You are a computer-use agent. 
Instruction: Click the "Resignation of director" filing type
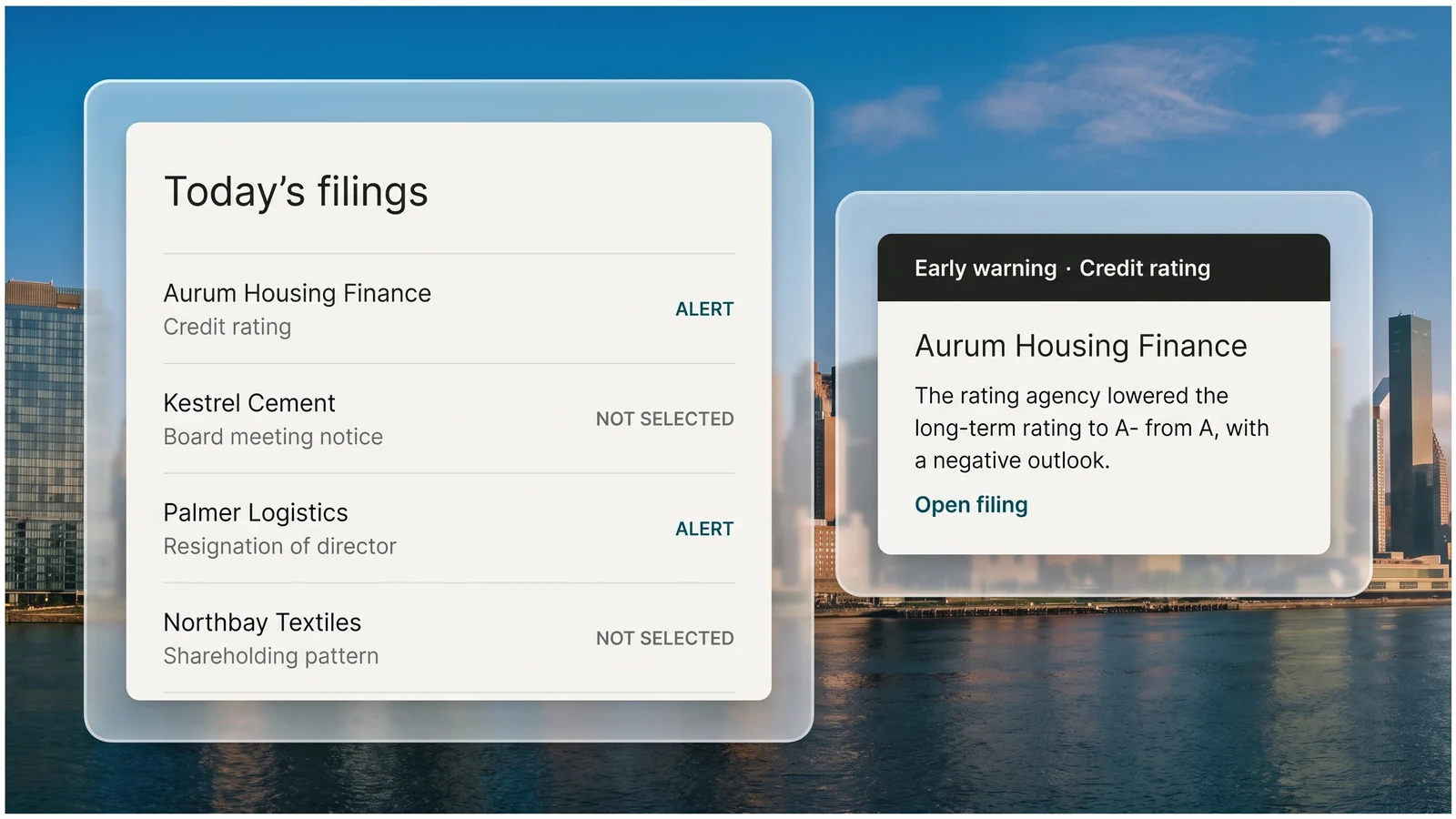(x=280, y=546)
